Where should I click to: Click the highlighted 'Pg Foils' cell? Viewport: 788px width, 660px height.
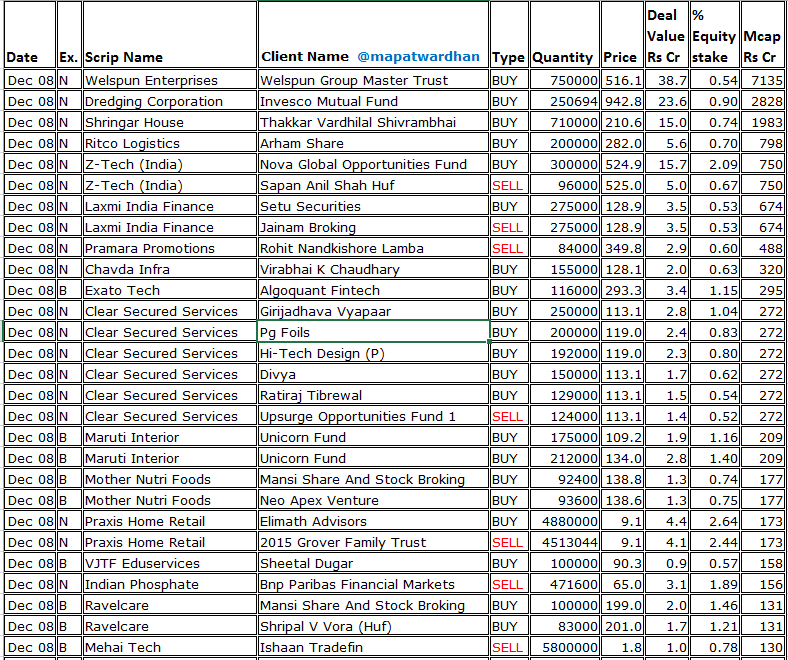coord(373,333)
